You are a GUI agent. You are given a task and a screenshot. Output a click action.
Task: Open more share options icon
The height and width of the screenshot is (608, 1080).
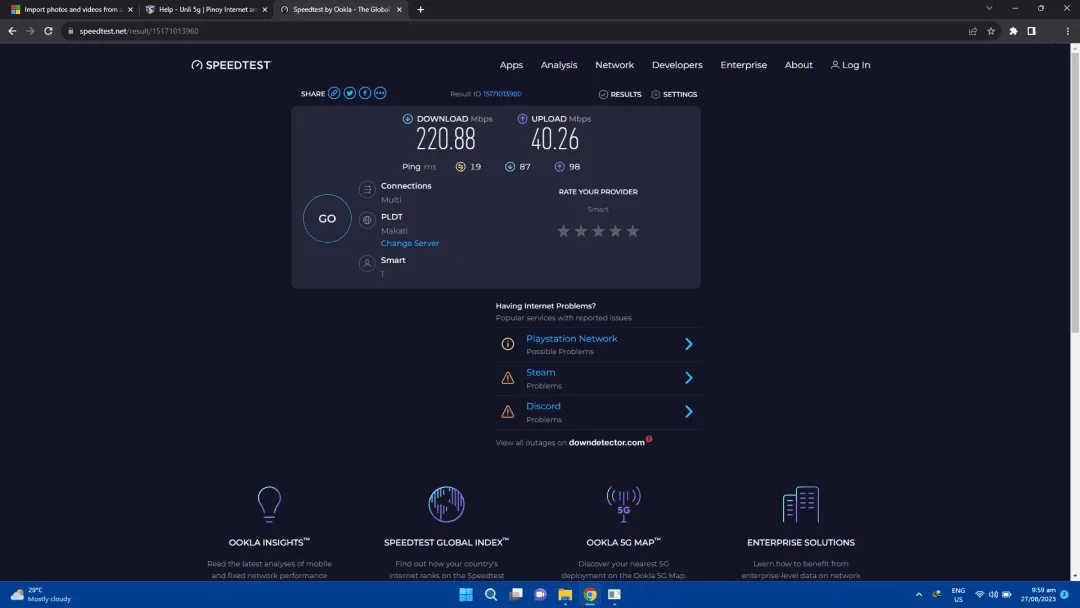coord(380,93)
